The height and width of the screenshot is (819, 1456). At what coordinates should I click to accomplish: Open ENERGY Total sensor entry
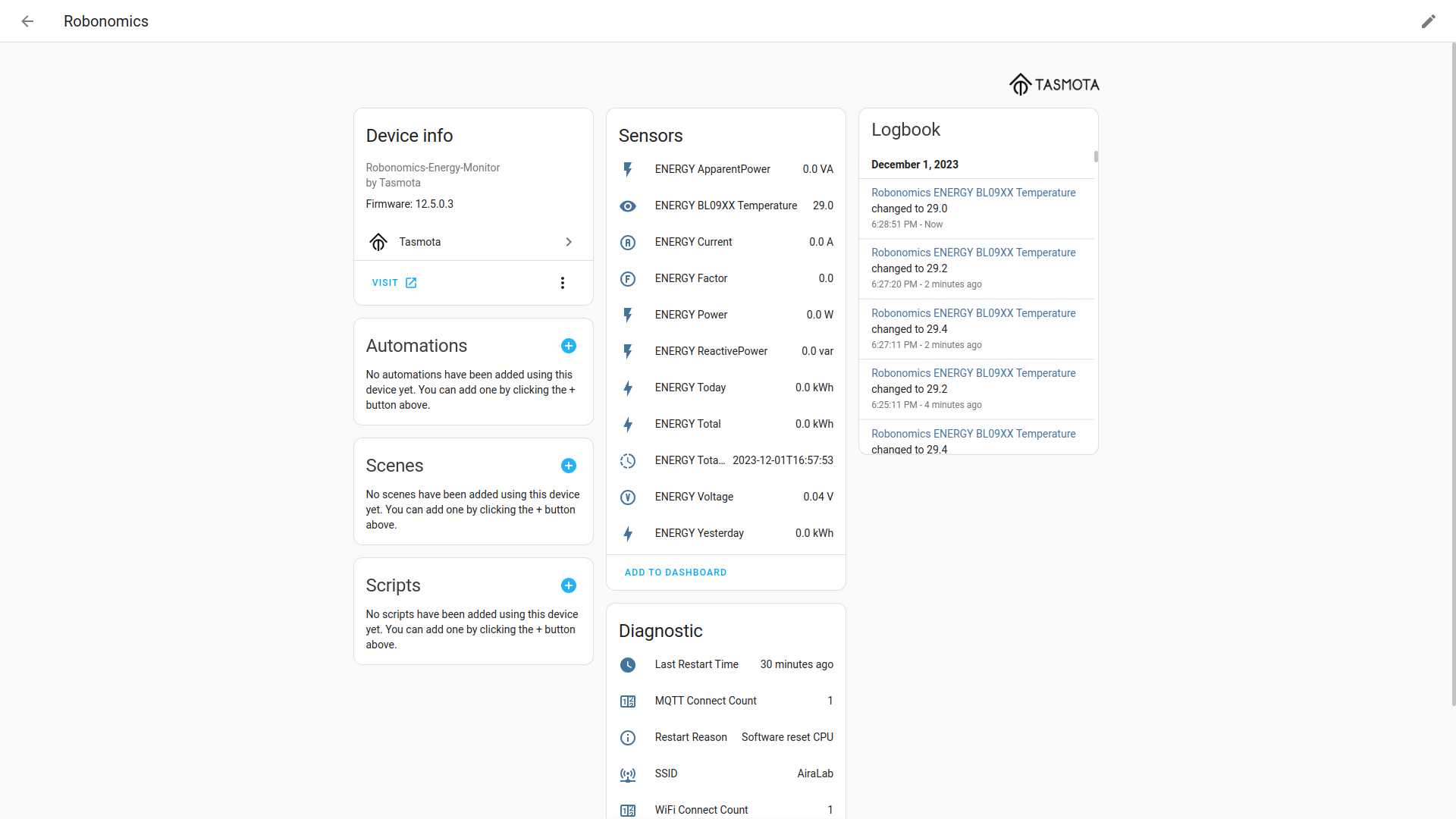pyautogui.click(x=726, y=424)
